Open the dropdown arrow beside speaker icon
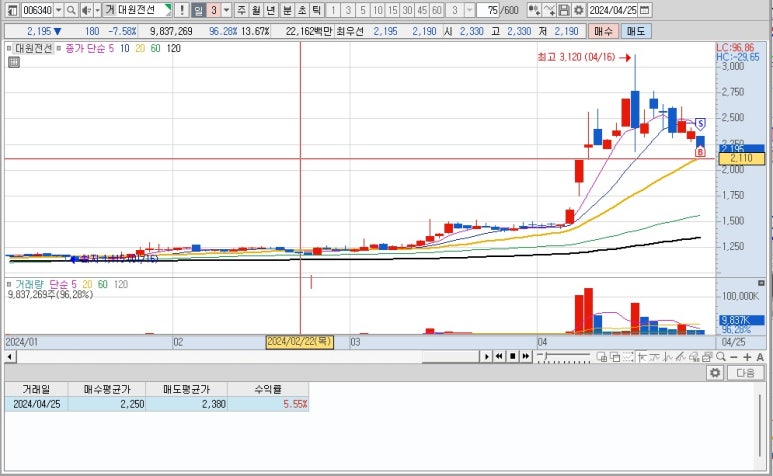Image resolution: width=773 pixels, height=476 pixels. (97, 10)
